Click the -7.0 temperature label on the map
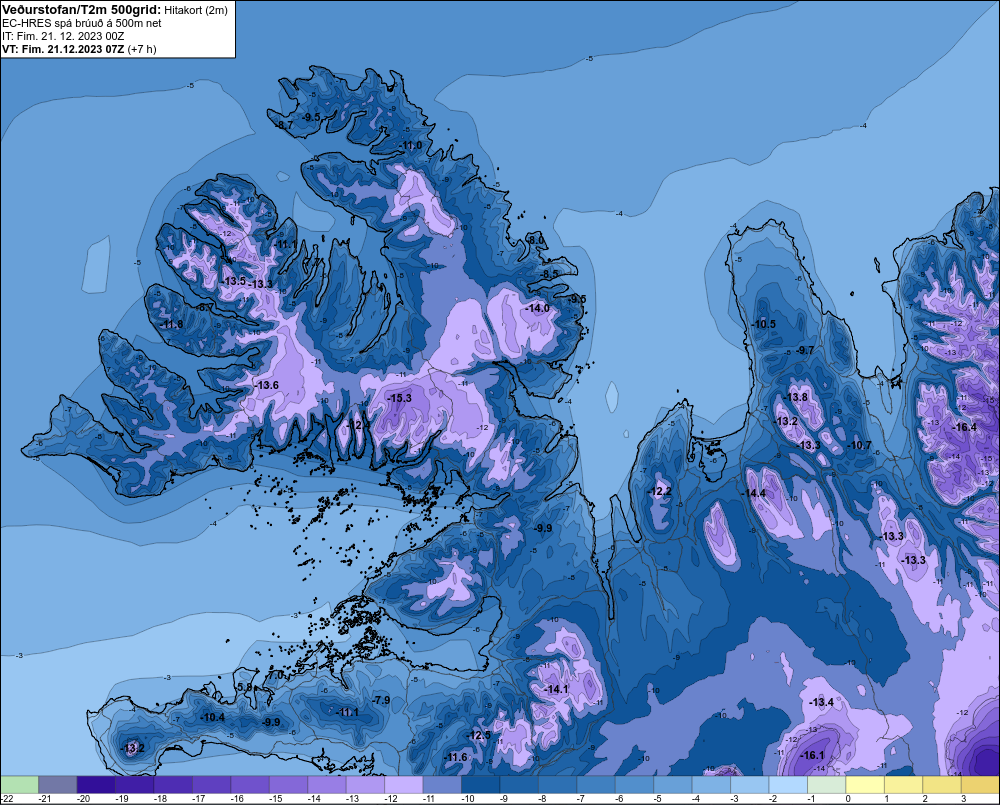This screenshot has width=1000, height=805. click(275, 675)
